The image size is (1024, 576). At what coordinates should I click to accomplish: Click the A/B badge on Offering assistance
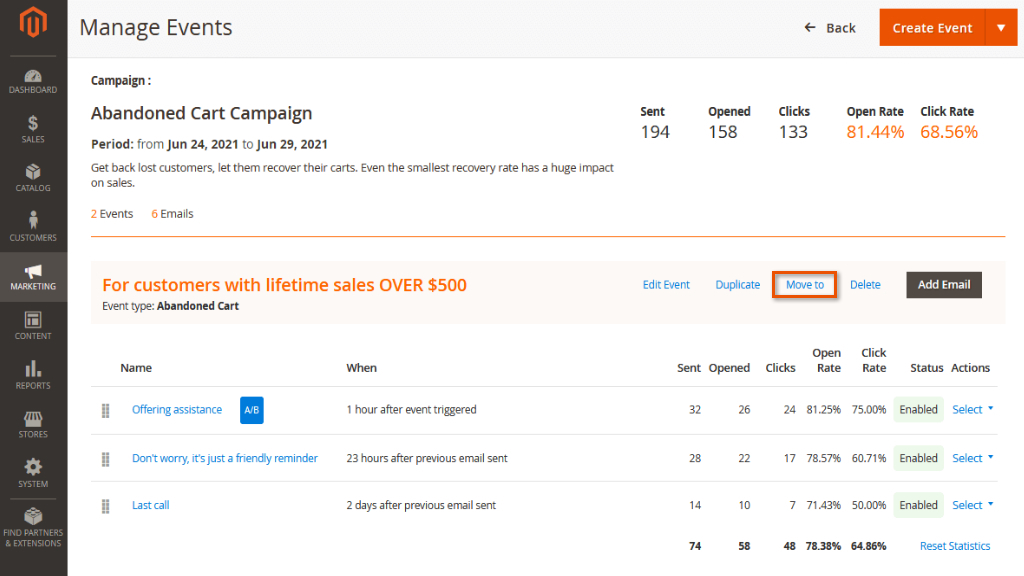[x=251, y=410]
